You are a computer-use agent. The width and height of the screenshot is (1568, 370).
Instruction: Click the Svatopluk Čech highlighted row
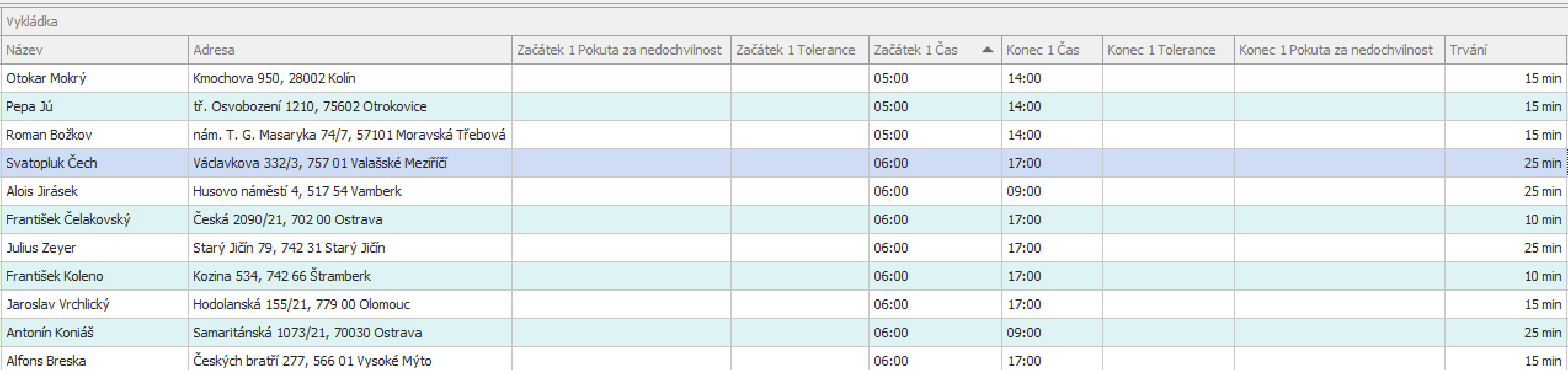(784, 163)
